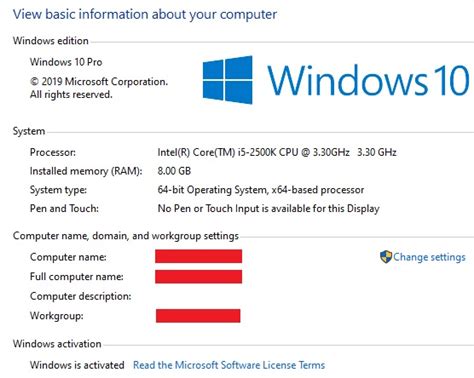Viewport: 474px width, 378px height.
Task: Click the Windows logo icon
Action: click(x=228, y=80)
